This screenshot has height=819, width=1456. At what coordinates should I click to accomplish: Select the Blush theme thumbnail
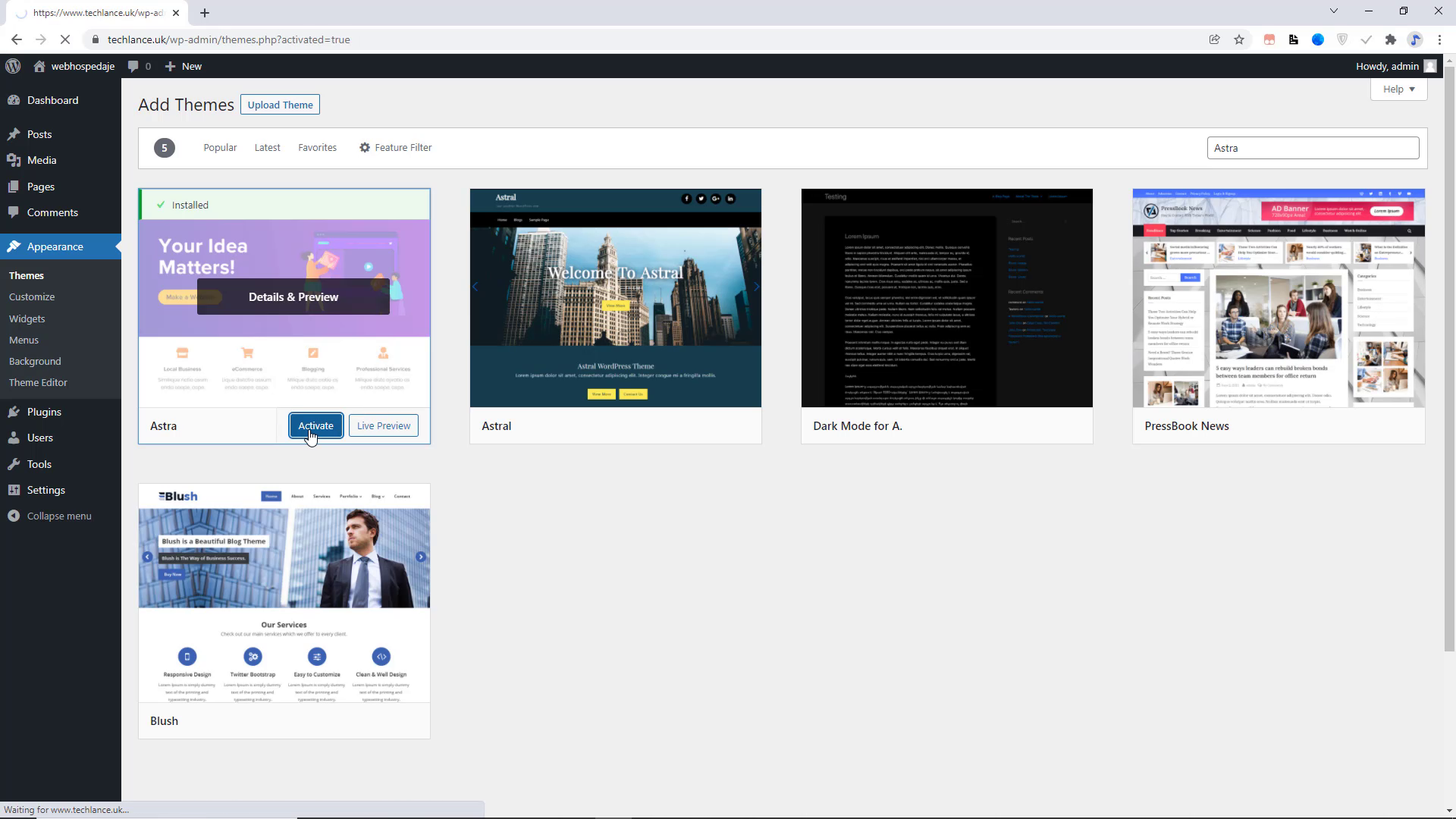click(x=284, y=593)
